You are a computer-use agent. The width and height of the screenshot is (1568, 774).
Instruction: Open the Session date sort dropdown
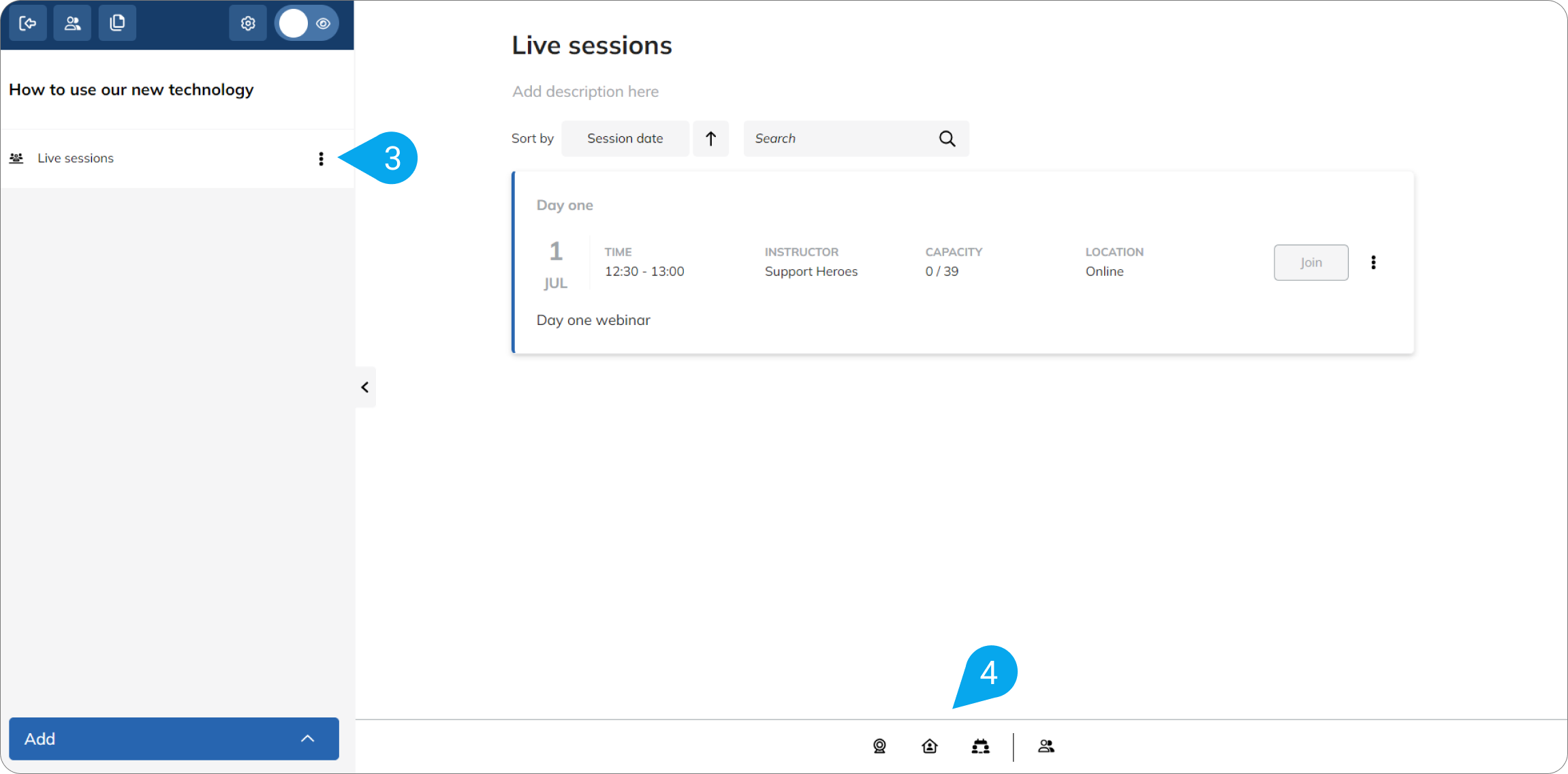pos(624,138)
